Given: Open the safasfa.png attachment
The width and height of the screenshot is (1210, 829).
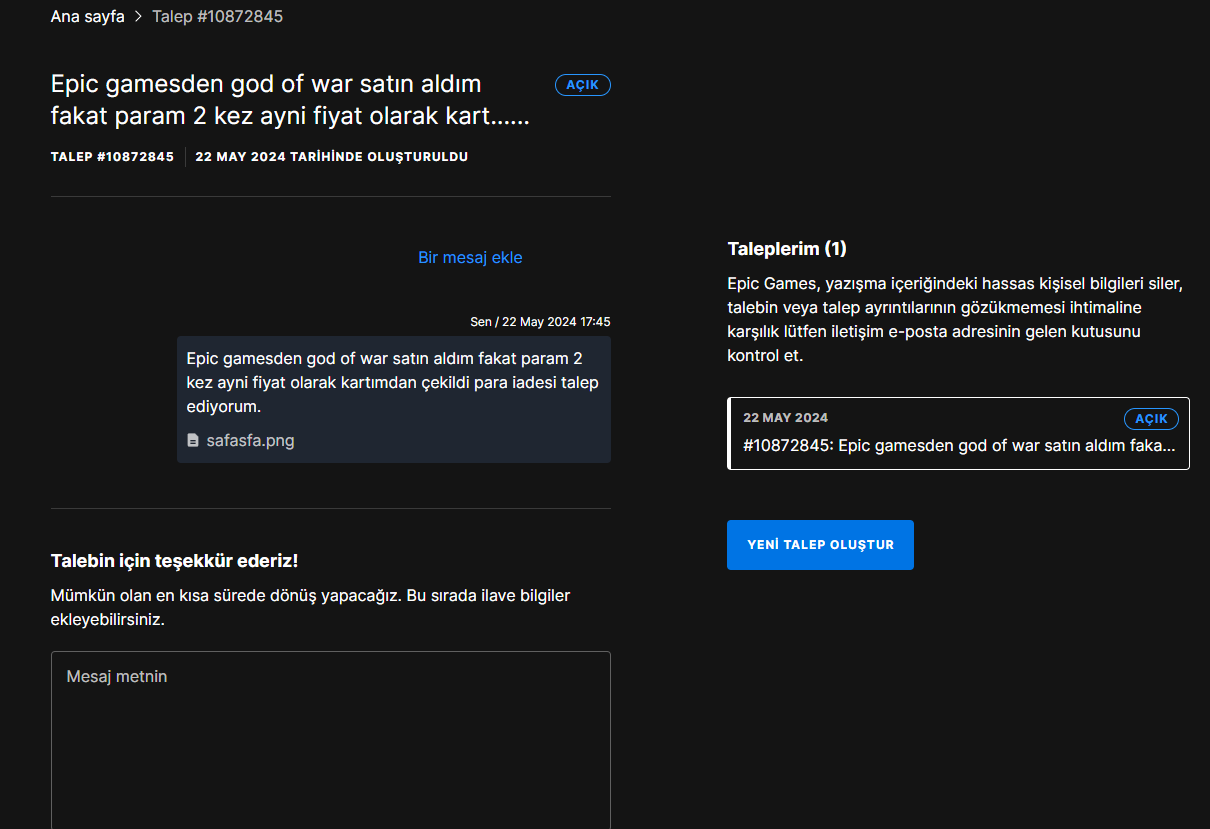Looking at the screenshot, I should tap(250, 440).
